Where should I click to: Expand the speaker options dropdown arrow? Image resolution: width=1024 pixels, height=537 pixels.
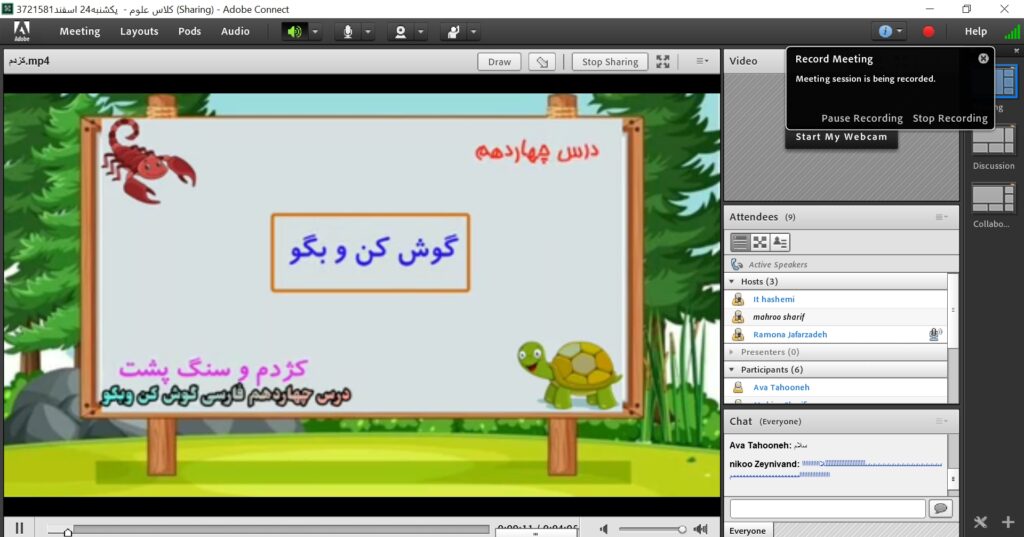pyautogui.click(x=315, y=31)
